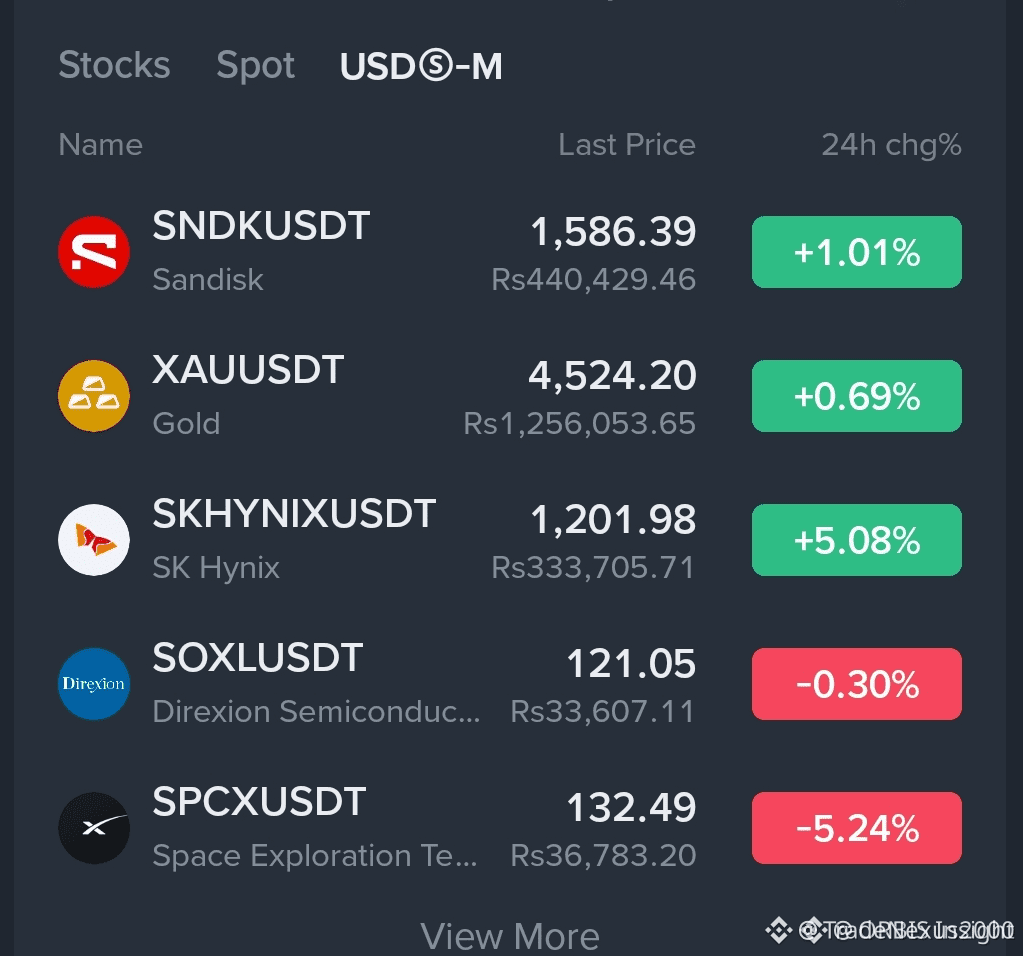This screenshot has height=956, width=1023.
Task: Tap the +5.08% change badge
Action: tap(857, 540)
